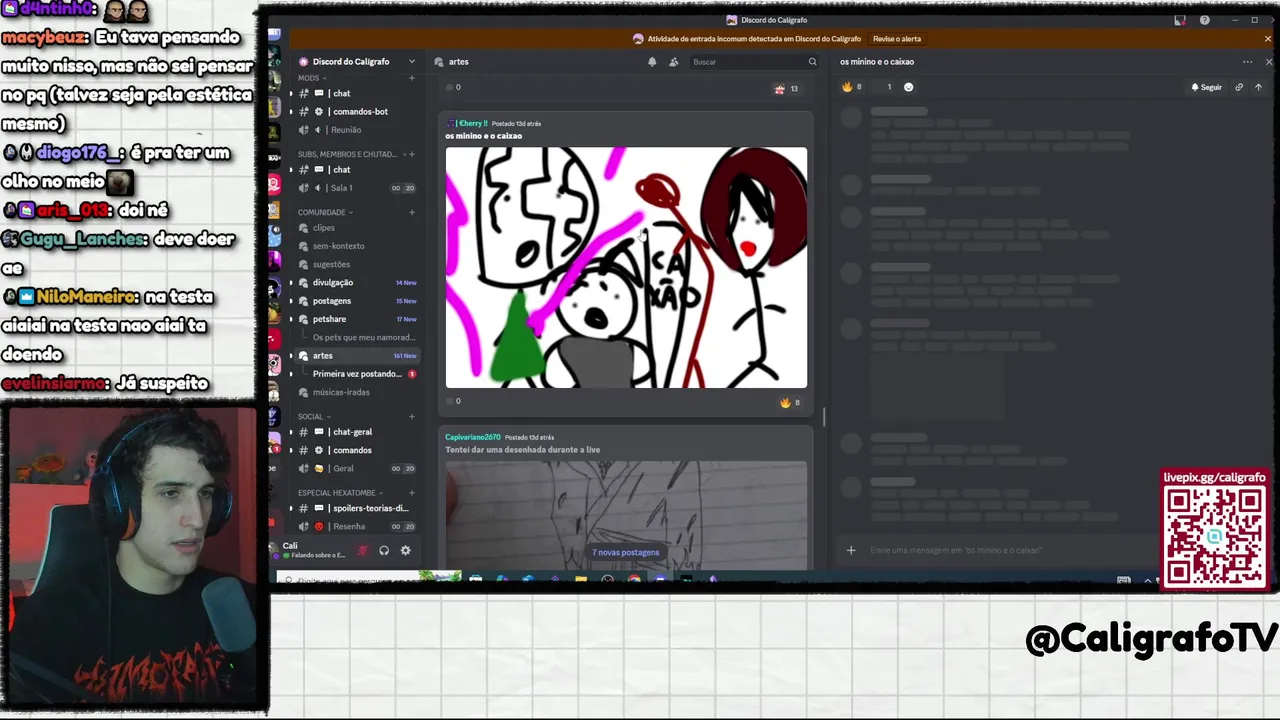Open the Help question mark icon
The image size is (1280, 720).
1204,20
